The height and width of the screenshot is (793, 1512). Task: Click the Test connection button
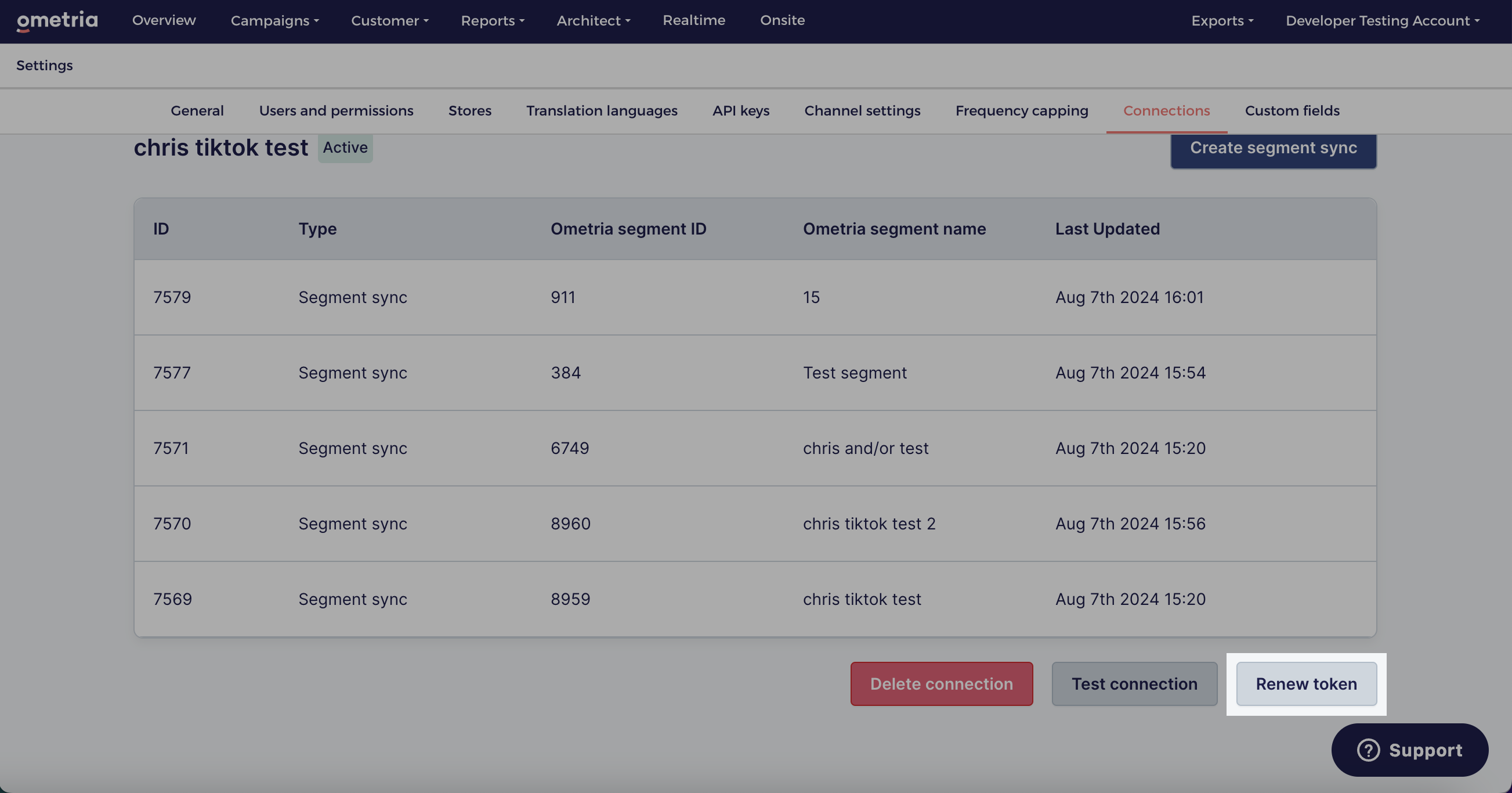coord(1134,684)
